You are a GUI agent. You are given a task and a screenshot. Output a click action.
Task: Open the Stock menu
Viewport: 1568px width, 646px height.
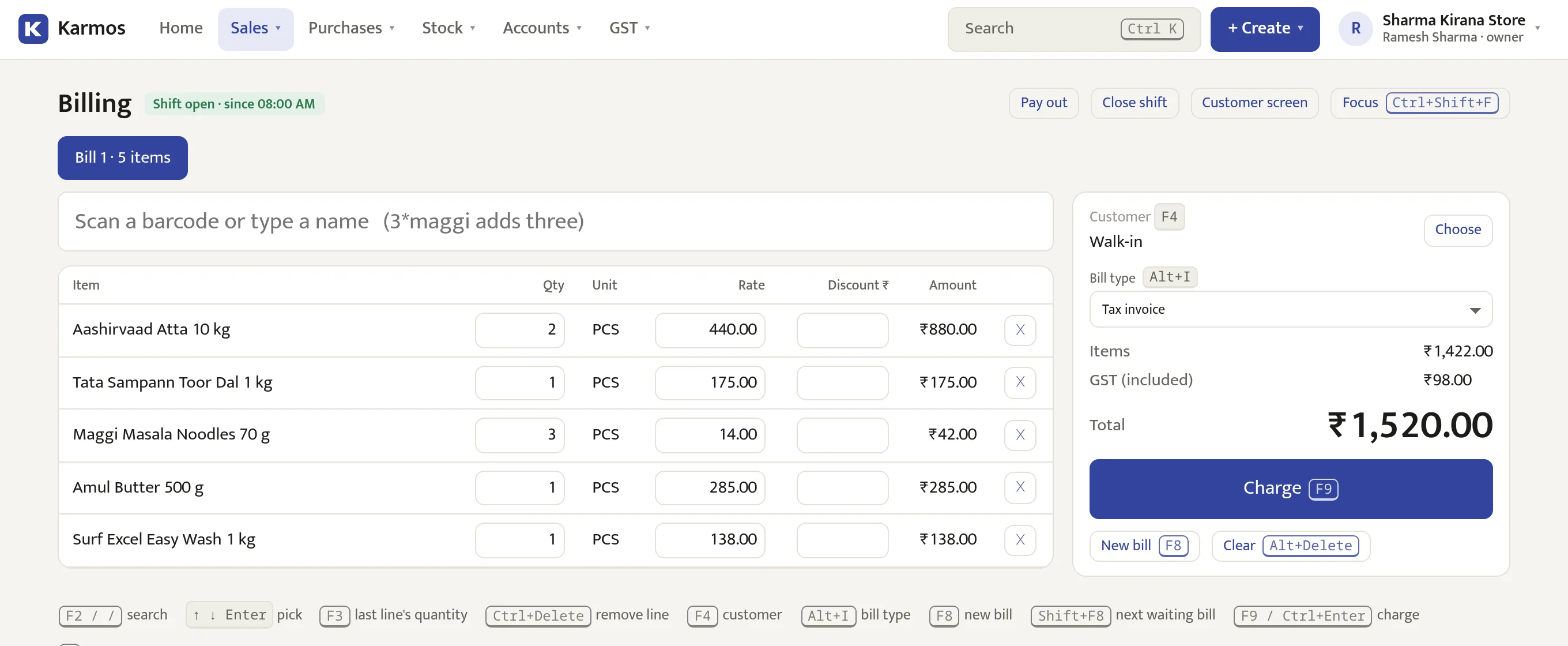(x=448, y=29)
